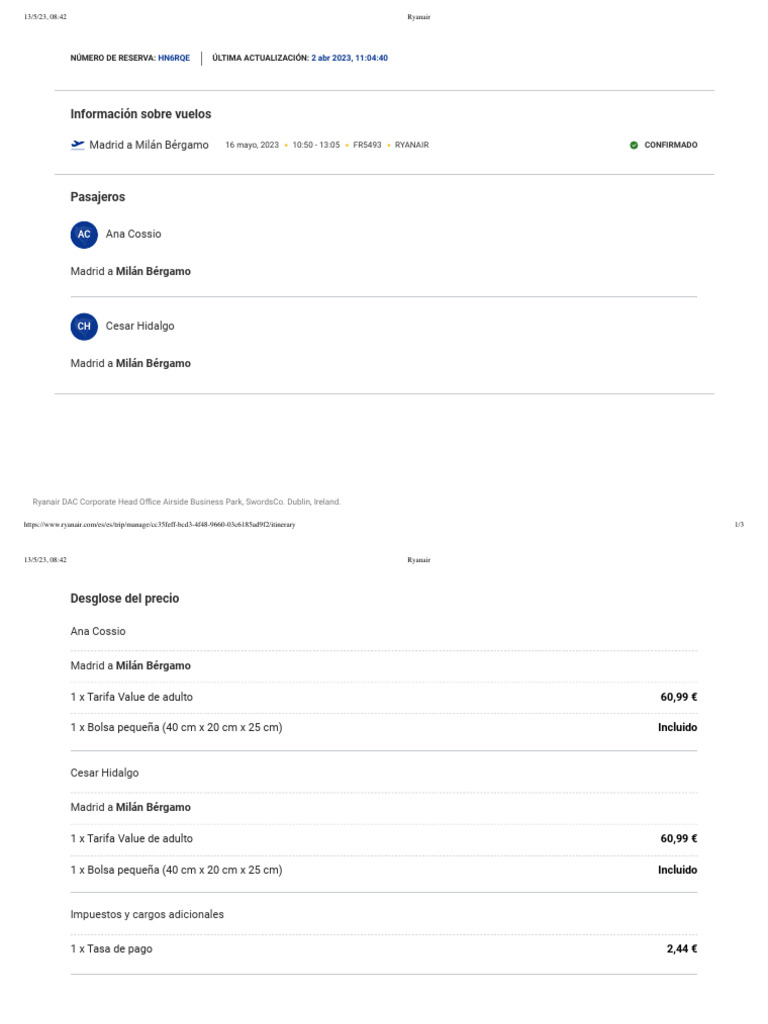768x1024 pixels.
Task: Click the Ryanair itinerary URL in footer
Action: tap(160, 524)
